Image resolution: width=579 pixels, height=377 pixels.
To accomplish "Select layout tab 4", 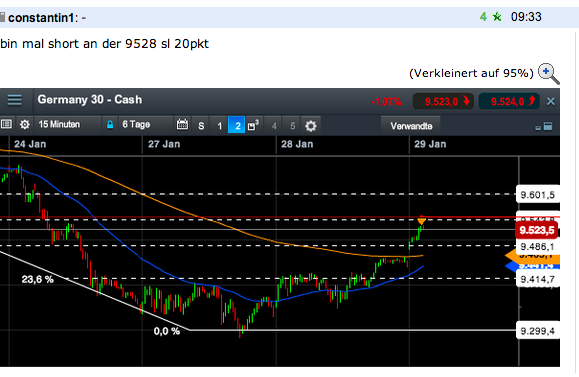I will point(274,126).
